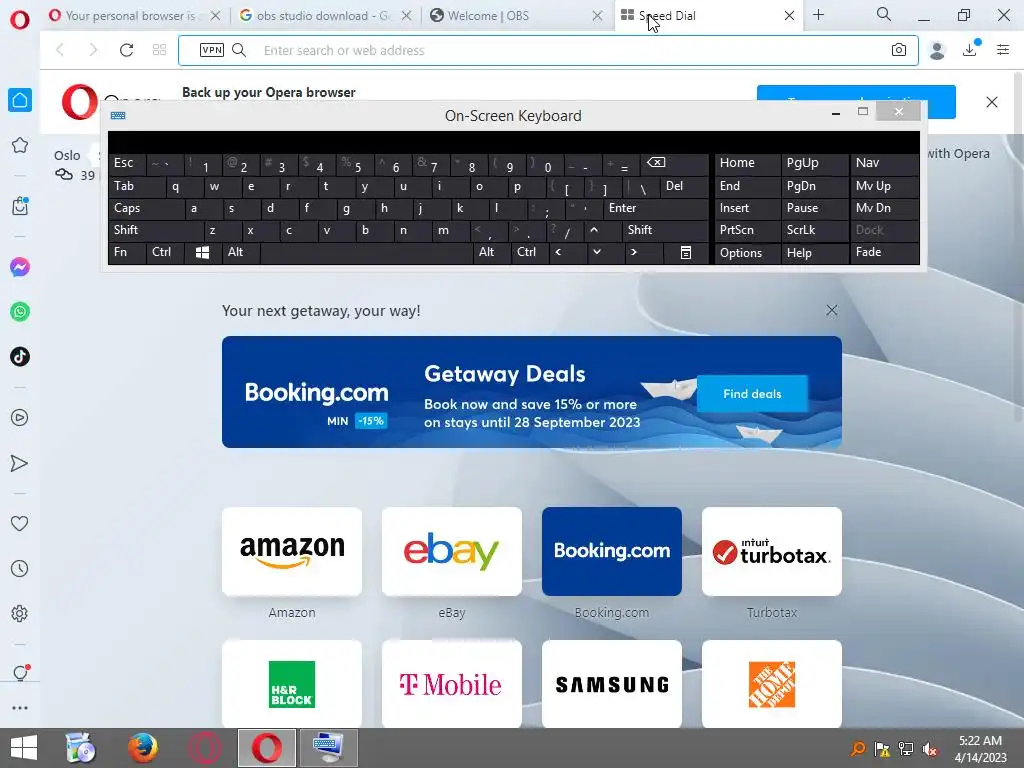Click the Nav key on On-Screen Keyboard
The height and width of the screenshot is (768, 1024).
click(x=884, y=163)
